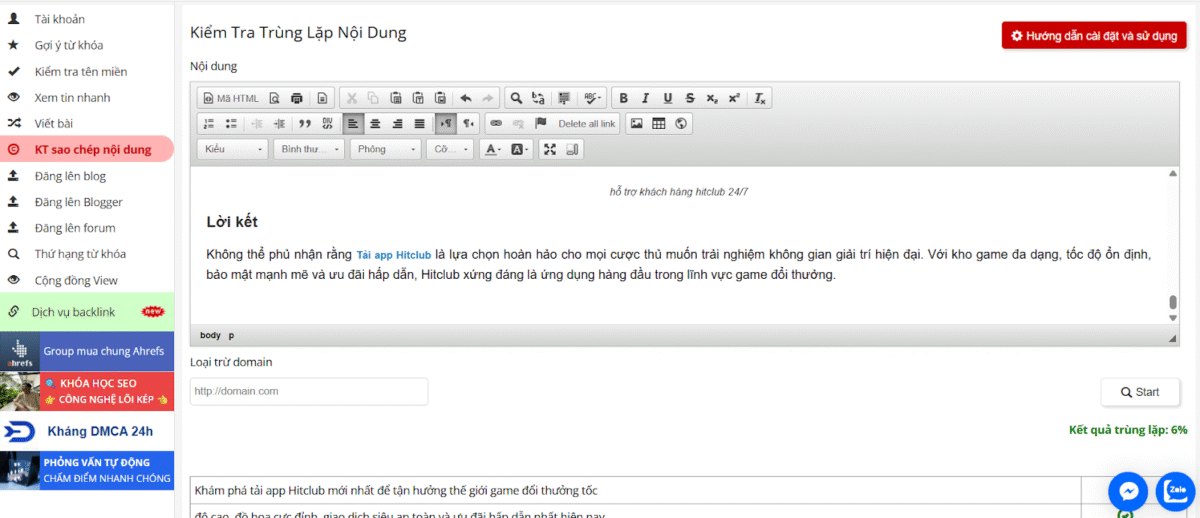
Task: Select Thứ hạng từ khóa sidebar item
Action: pyautogui.click(x=80, y=254)
